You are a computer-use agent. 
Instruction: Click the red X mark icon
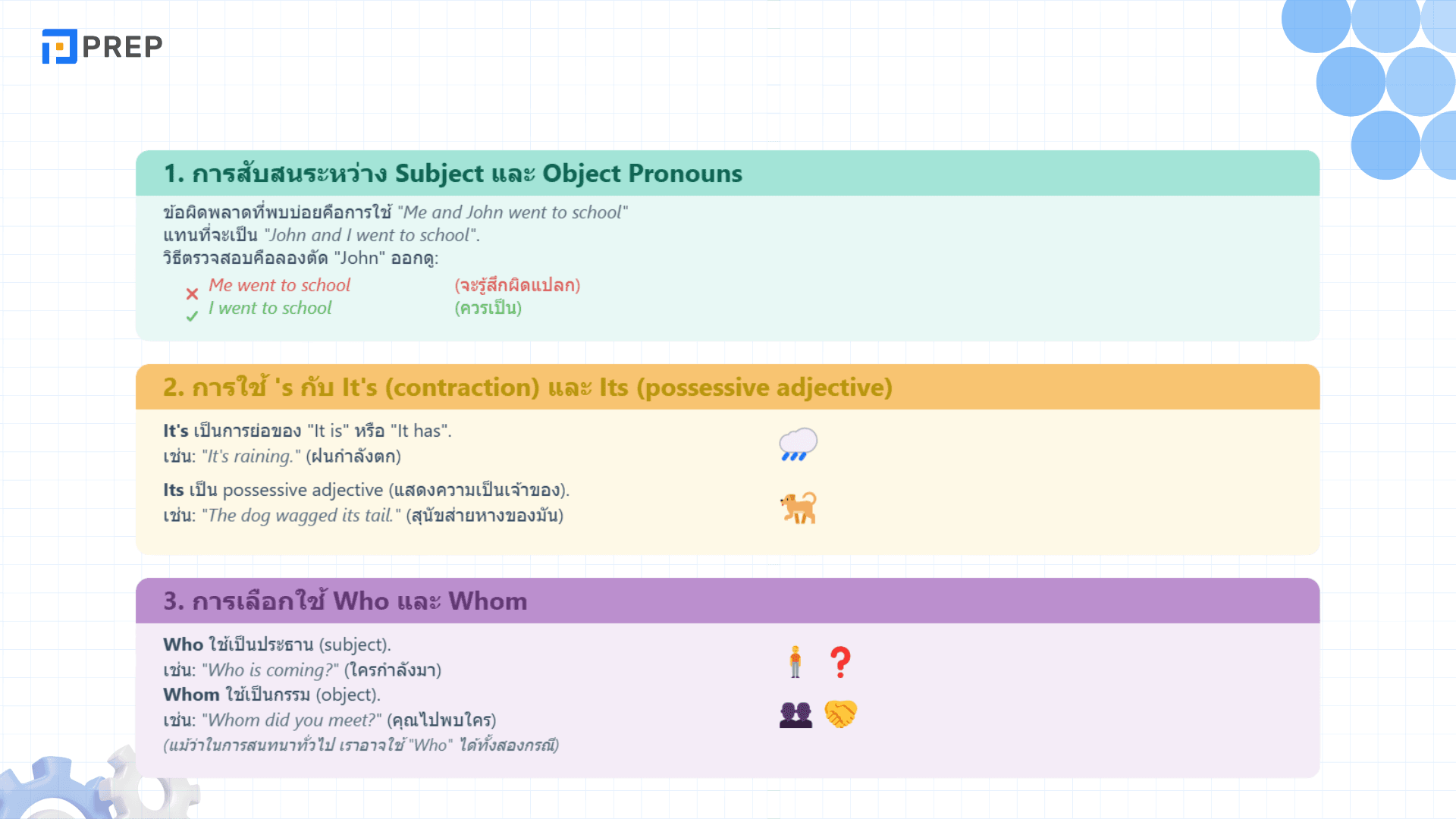[x=192, y=293]
